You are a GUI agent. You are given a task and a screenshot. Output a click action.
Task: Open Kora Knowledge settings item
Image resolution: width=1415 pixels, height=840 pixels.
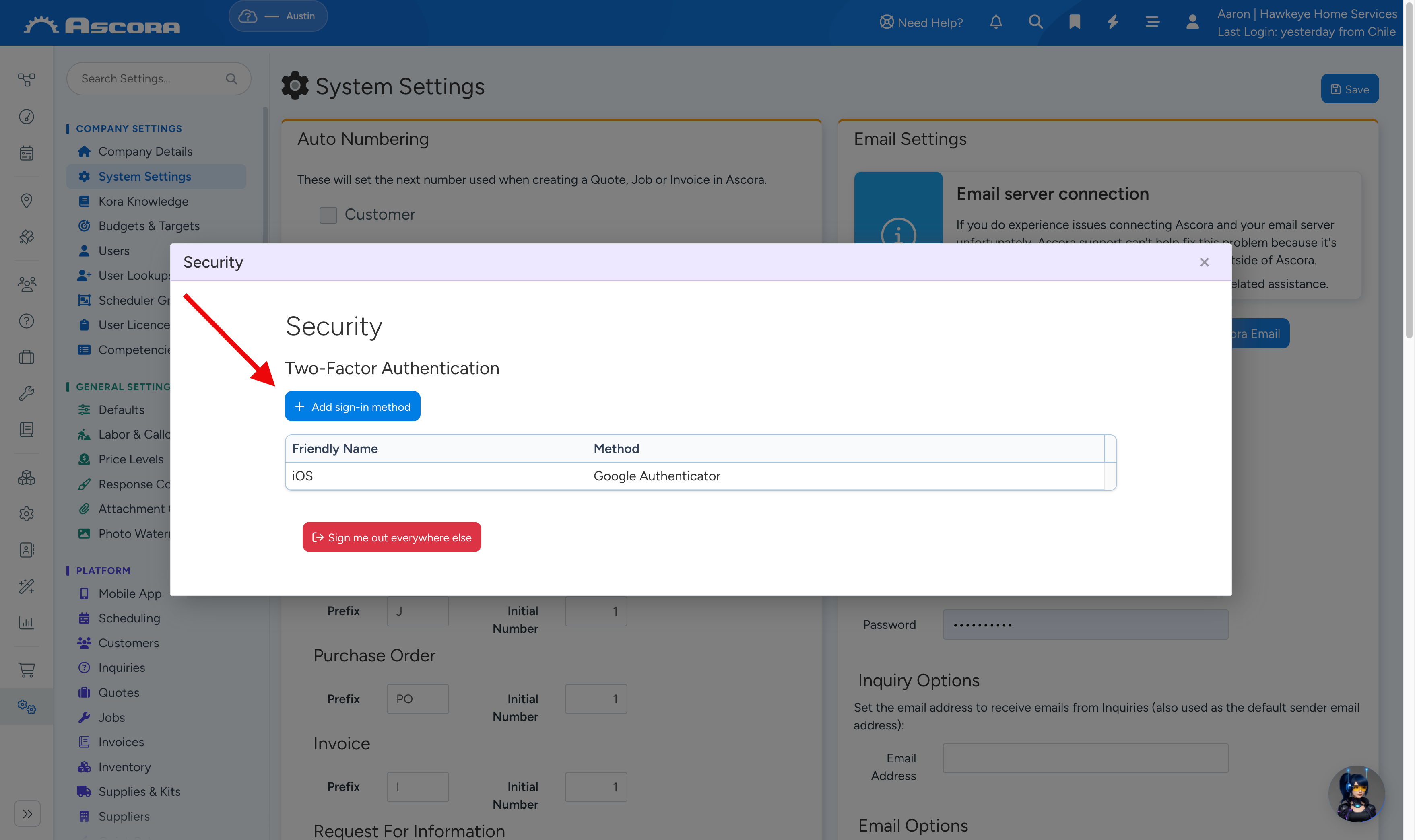pos(143,202)
